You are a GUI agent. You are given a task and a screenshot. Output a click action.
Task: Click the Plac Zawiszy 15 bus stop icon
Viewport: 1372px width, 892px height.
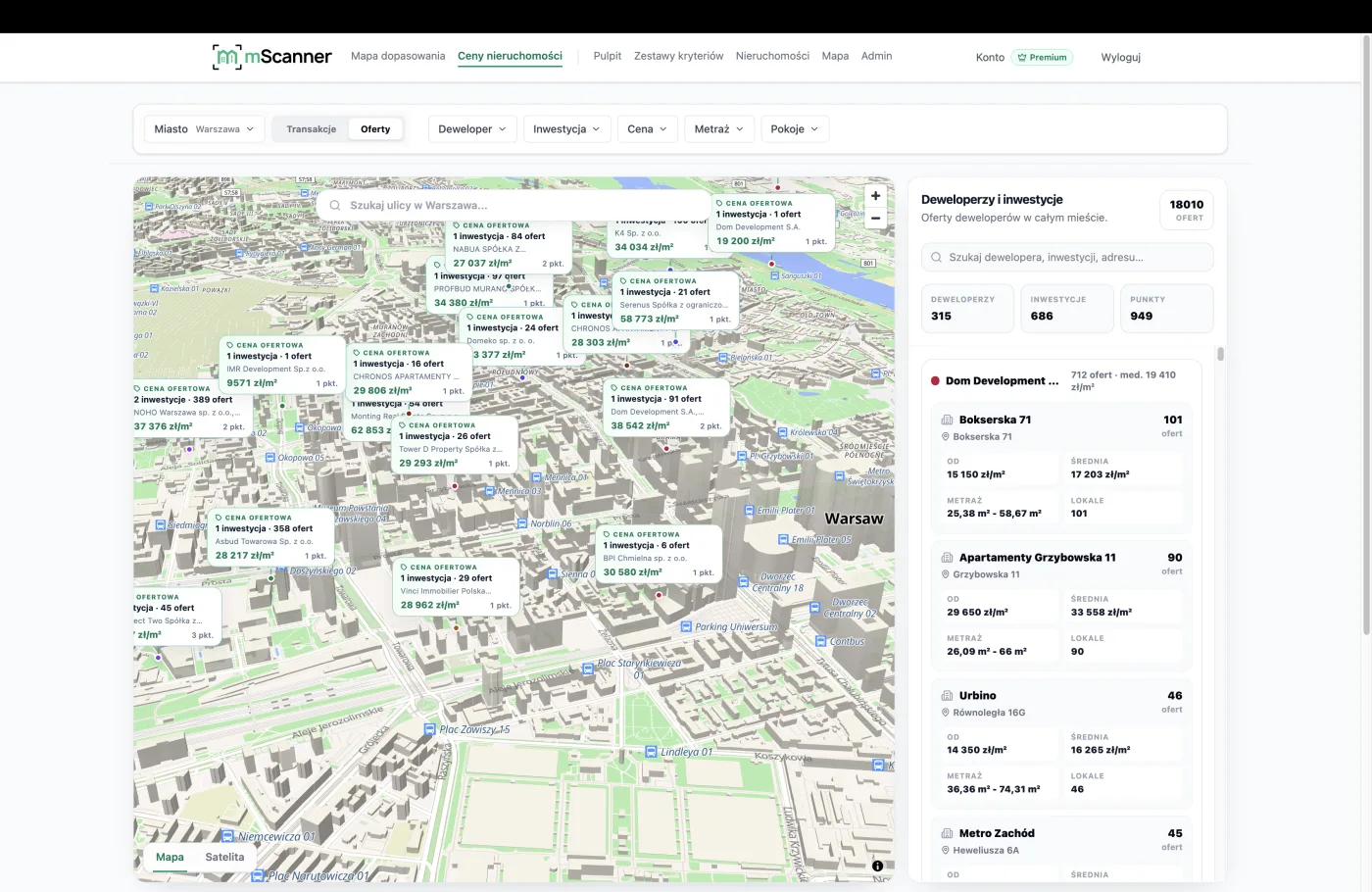(429, 729)
